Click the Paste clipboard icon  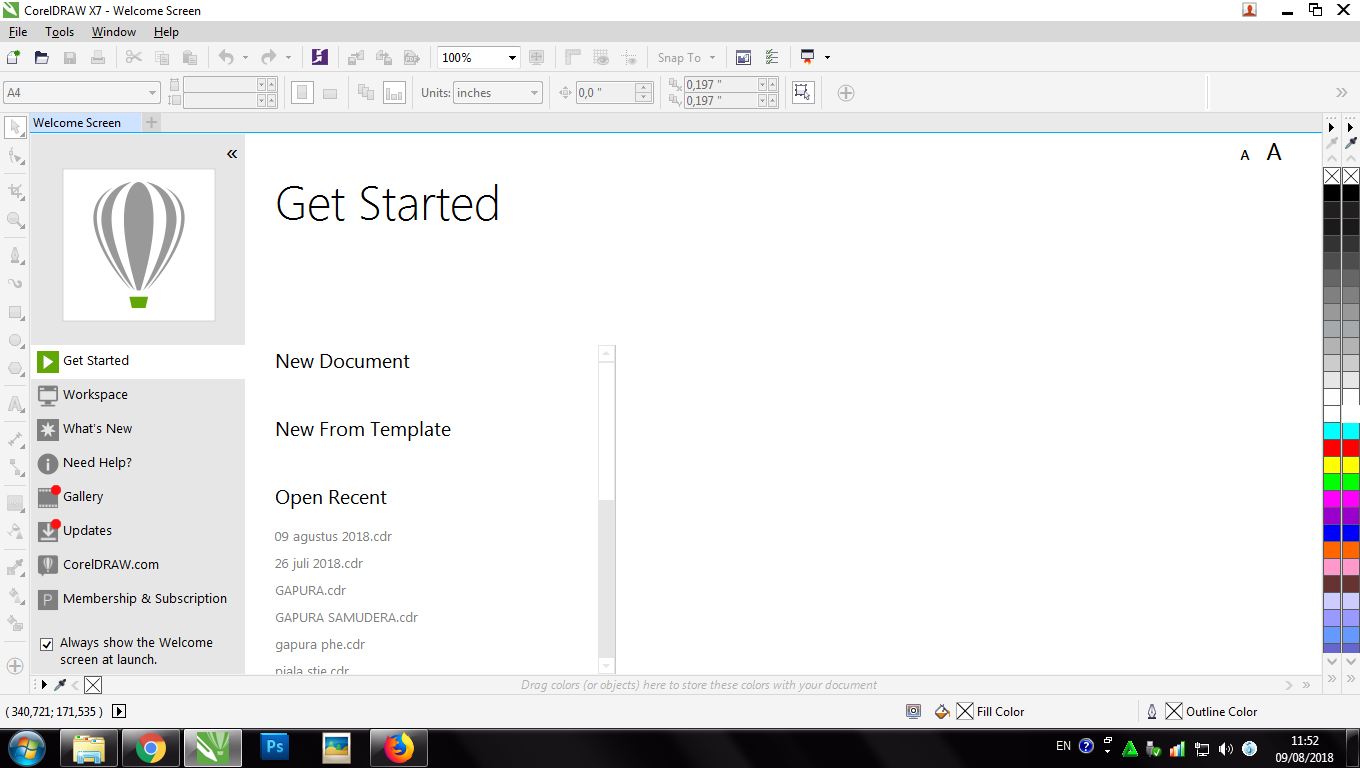(x=190, y=57)
